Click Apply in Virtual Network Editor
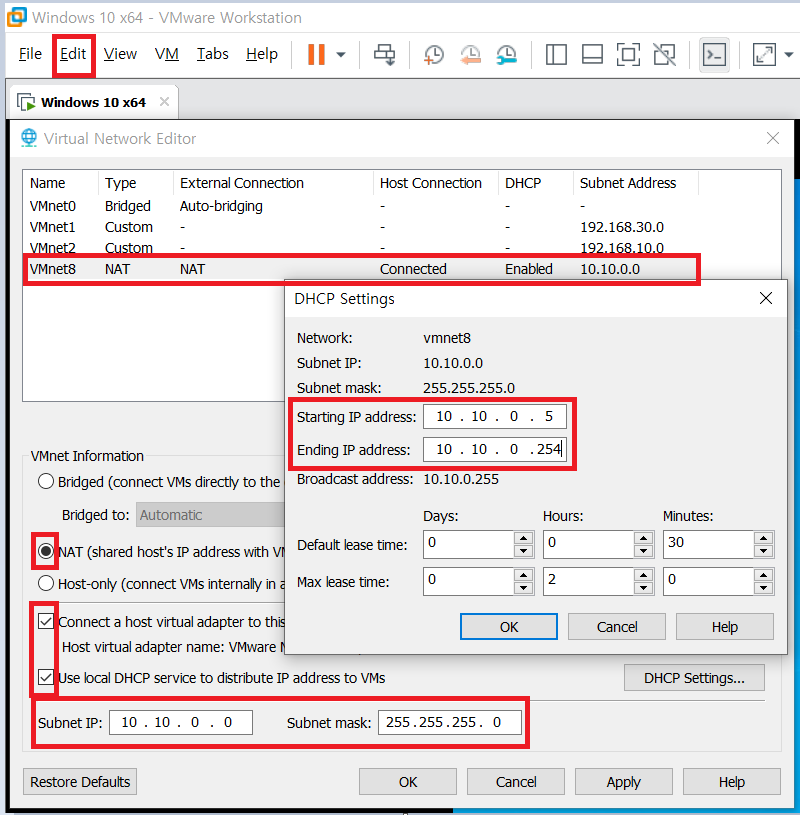Screen dimensions: 800x815 pyautogui.click(x=623, y=781)
